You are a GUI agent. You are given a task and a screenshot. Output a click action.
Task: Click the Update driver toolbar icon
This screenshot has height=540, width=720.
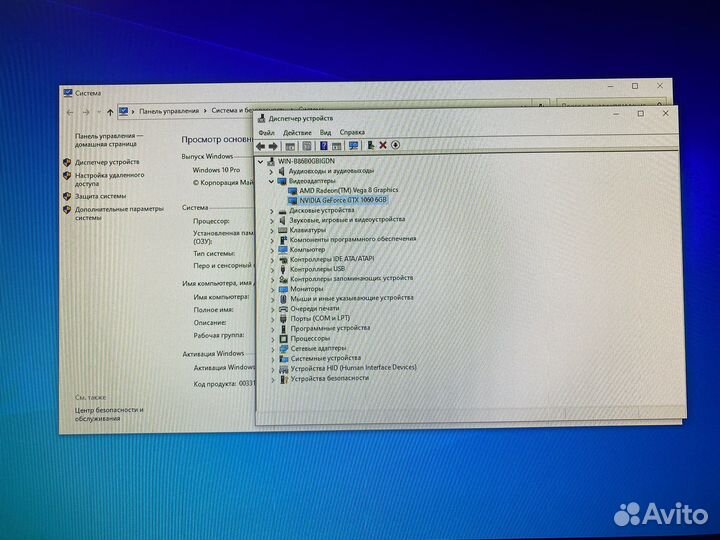pyautogui.click(x=370, y=146)
